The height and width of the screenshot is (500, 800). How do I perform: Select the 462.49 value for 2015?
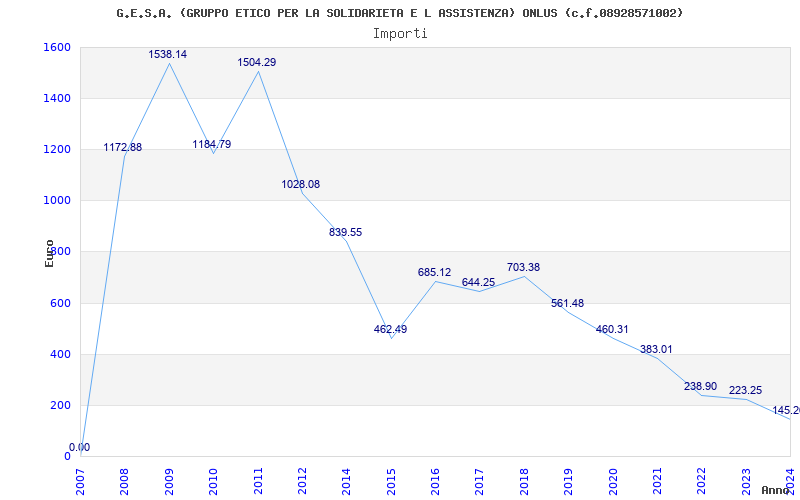390,329
